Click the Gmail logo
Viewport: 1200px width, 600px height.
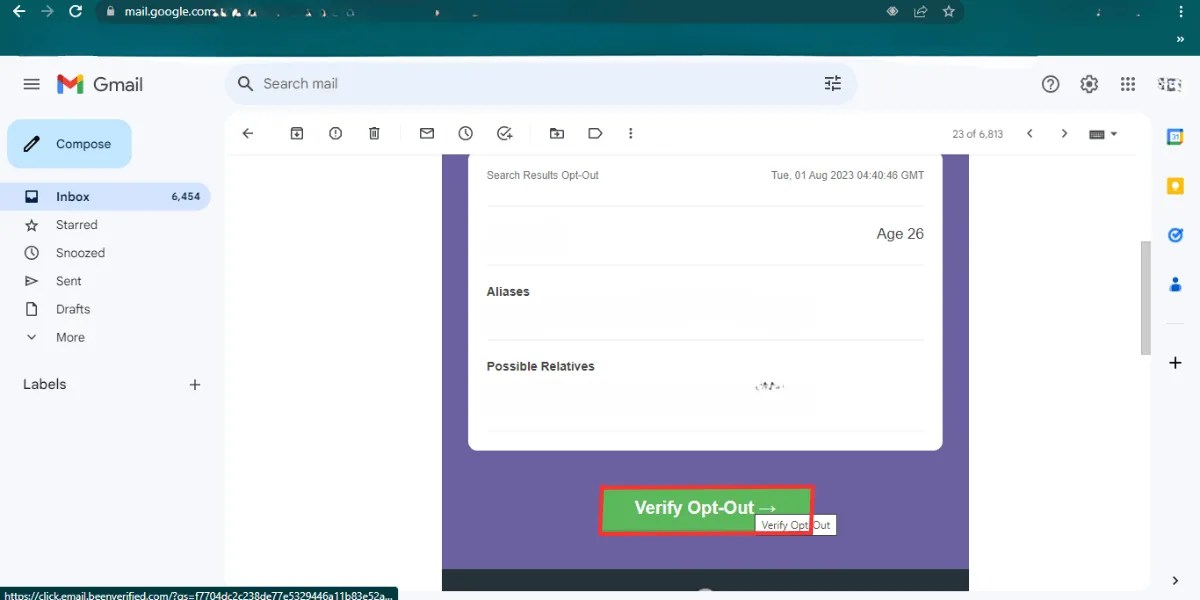point(100,84)
